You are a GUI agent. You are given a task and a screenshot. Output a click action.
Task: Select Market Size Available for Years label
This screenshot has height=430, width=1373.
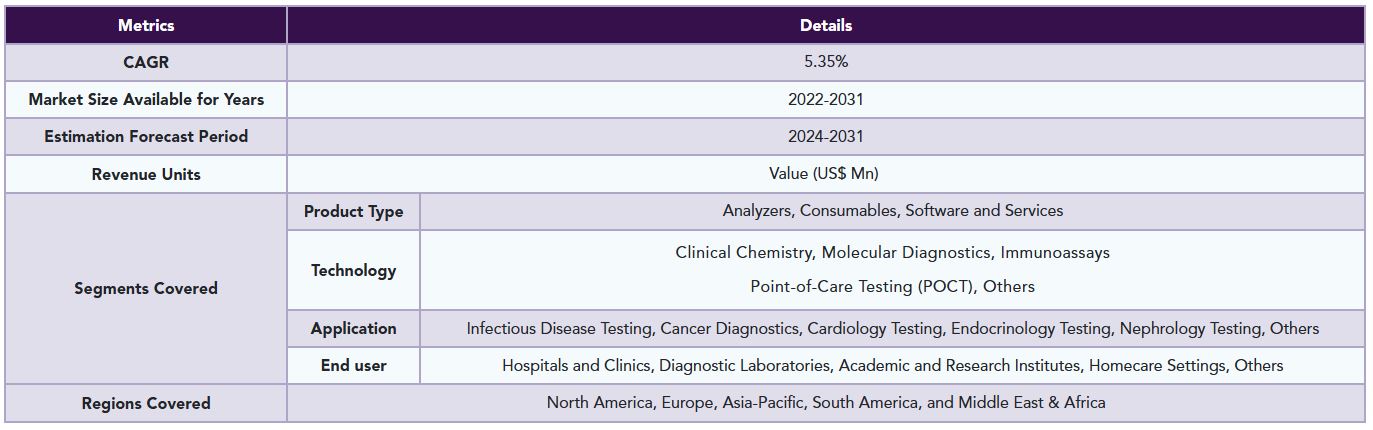point(146,99)
